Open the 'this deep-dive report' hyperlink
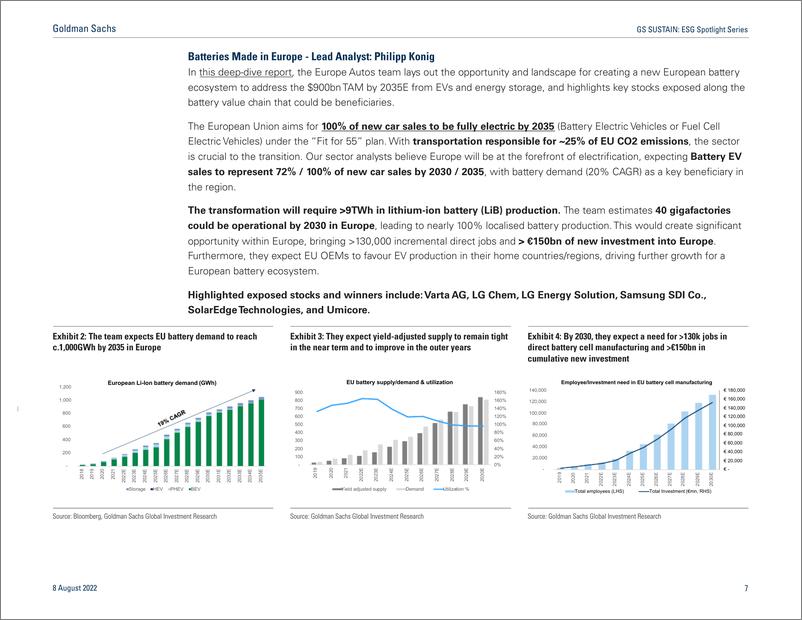Screen dimensions: 802x620 [245, 73]
